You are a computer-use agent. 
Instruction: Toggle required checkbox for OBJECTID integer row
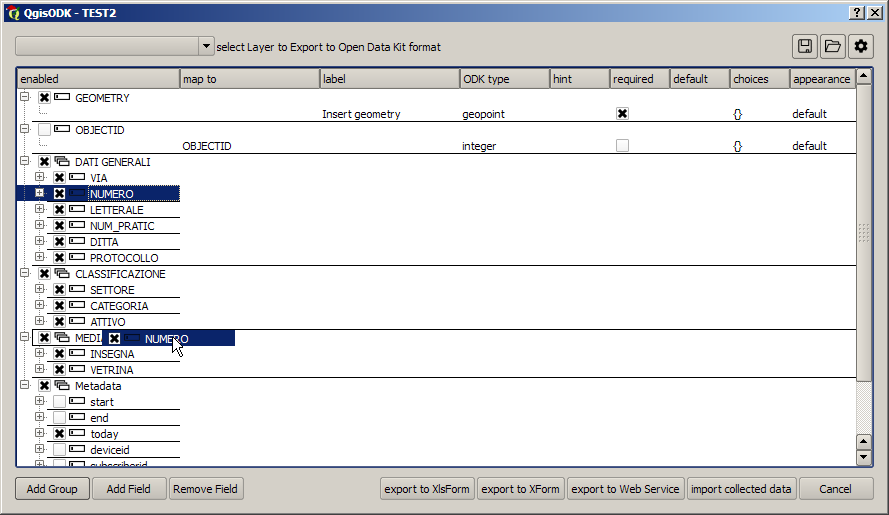(622, 145)
